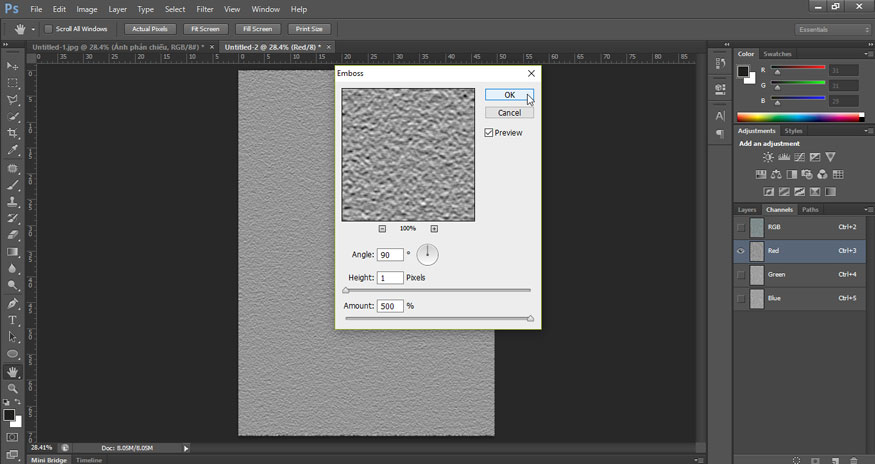Click the Fit Screen button
Viewport: 875px width, 464px height.
pos(205,29)
